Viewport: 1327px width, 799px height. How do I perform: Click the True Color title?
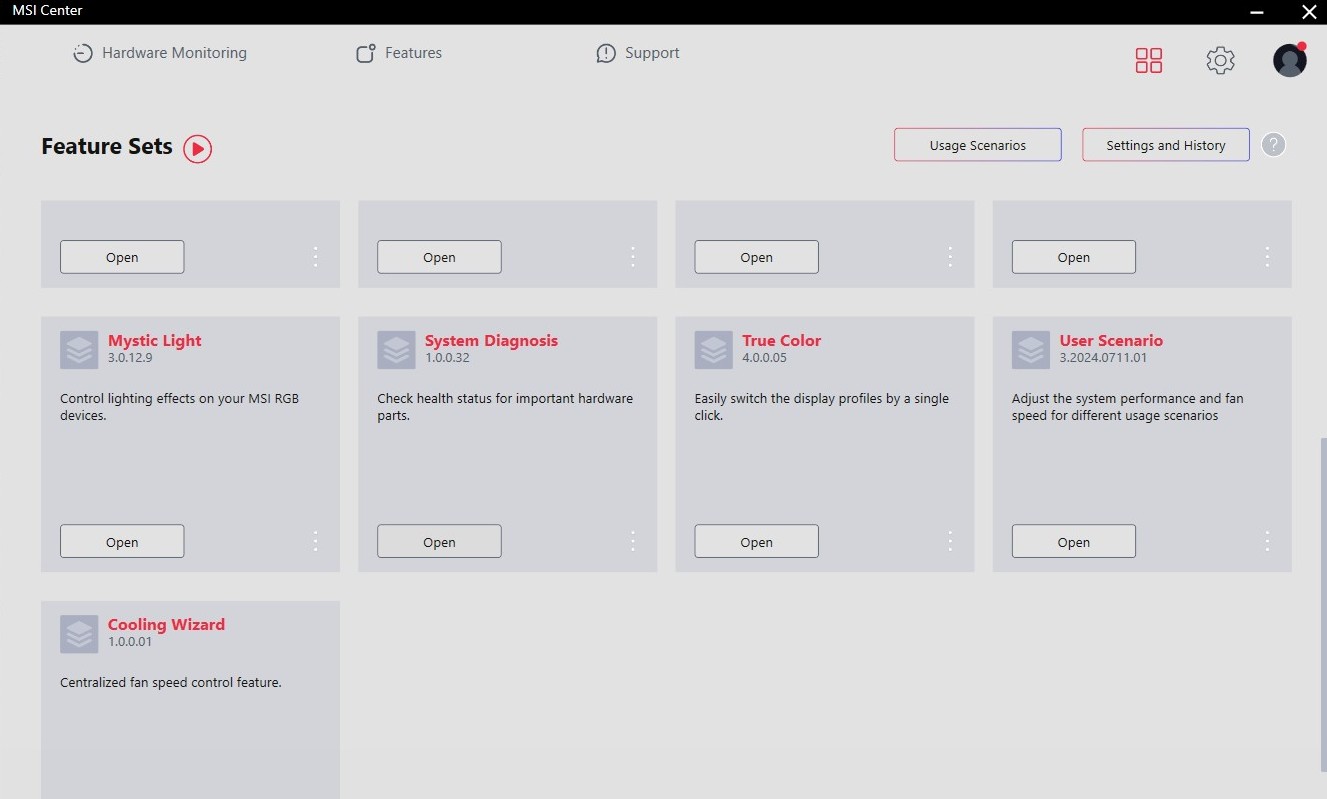click(x=781, y=340)
